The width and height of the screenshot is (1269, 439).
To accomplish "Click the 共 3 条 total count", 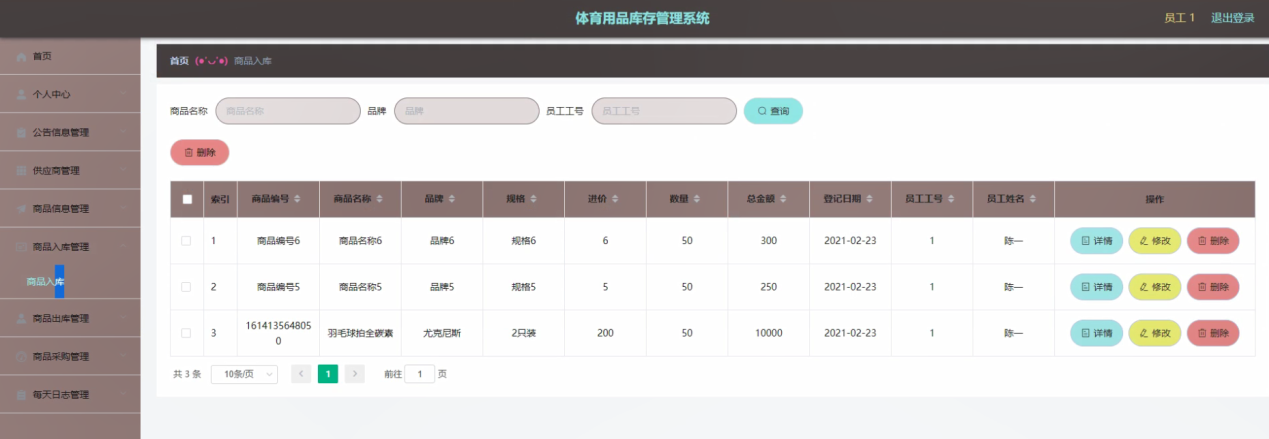I will tap(187, 374).
